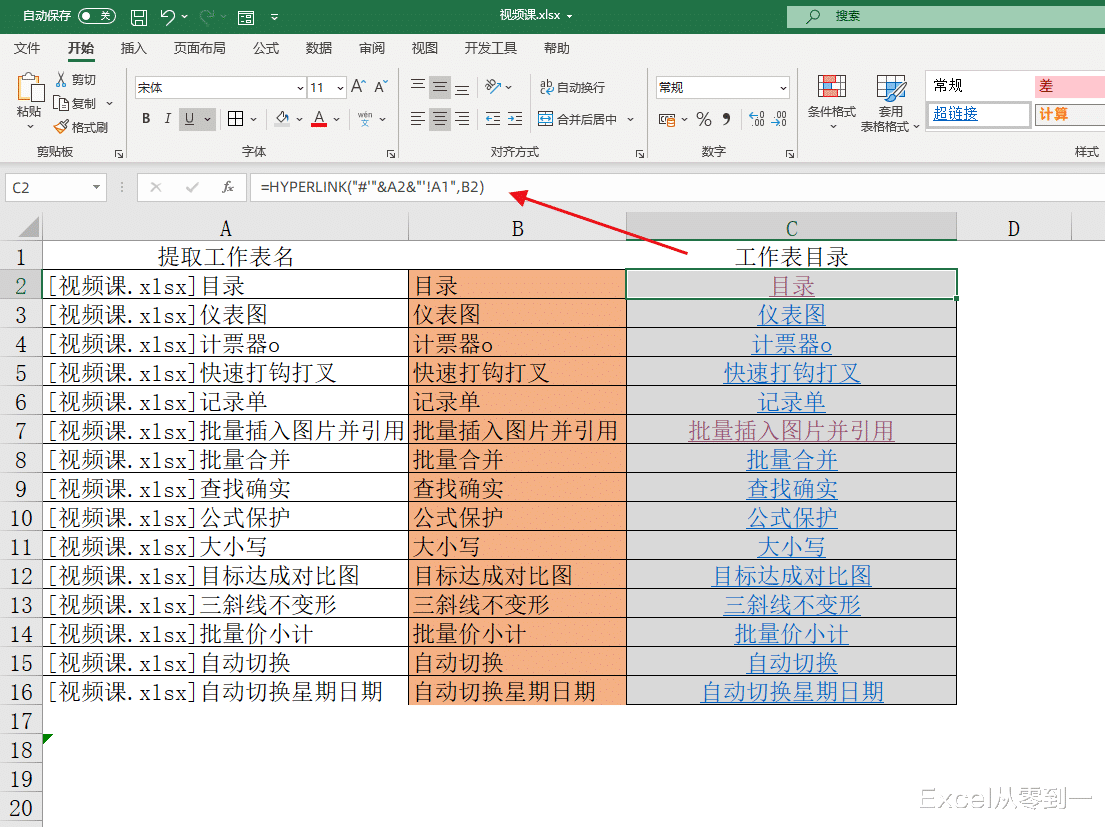
Task: Switch to the 插入 ribbon tab
Action: click(x=135, y=48)
